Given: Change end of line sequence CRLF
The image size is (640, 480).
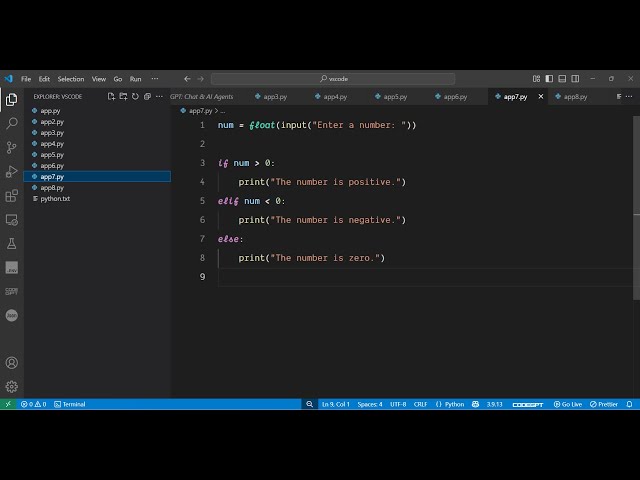Looking at the screenshot, I should [420, 404].
